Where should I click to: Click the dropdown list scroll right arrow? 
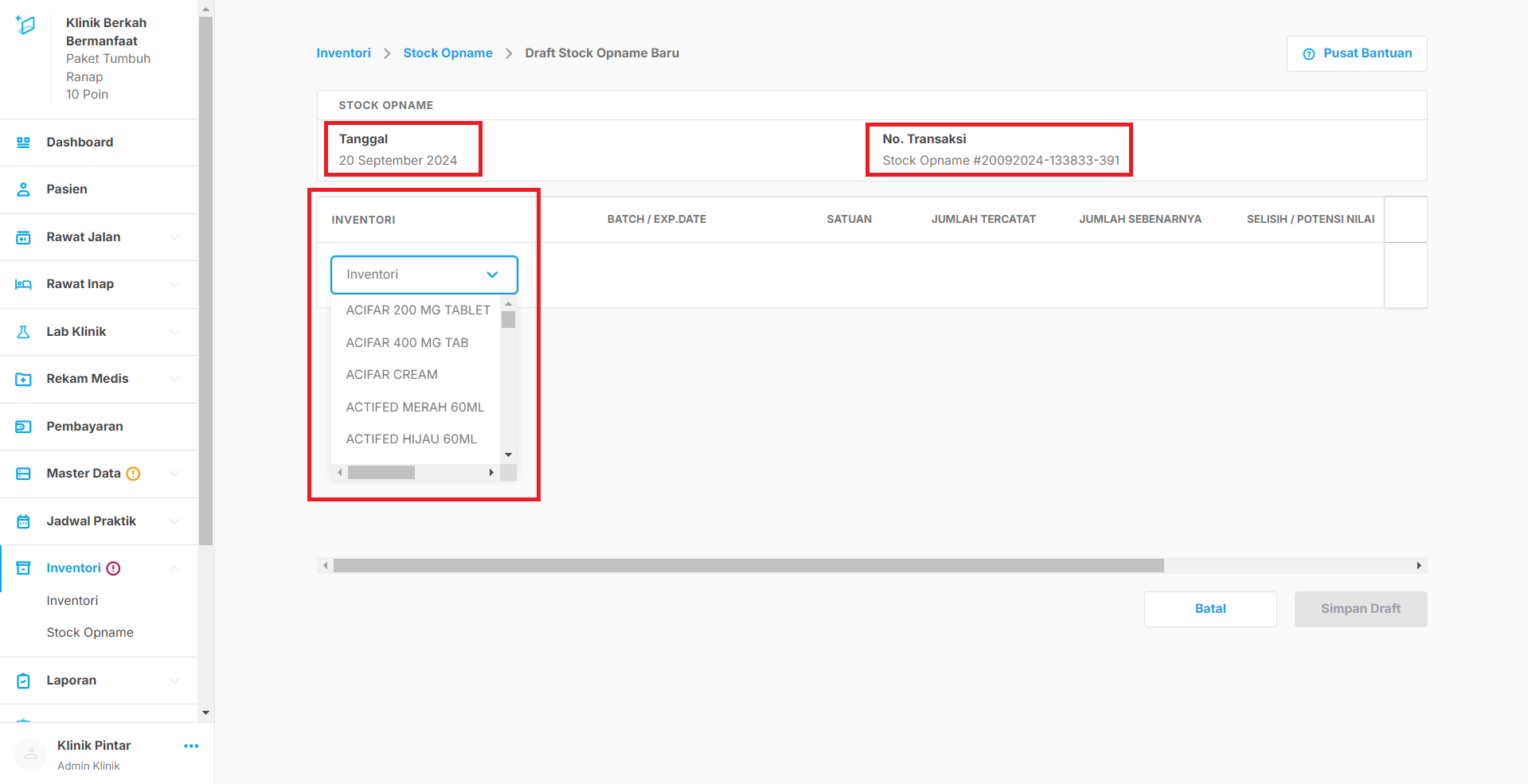(491, 473)
